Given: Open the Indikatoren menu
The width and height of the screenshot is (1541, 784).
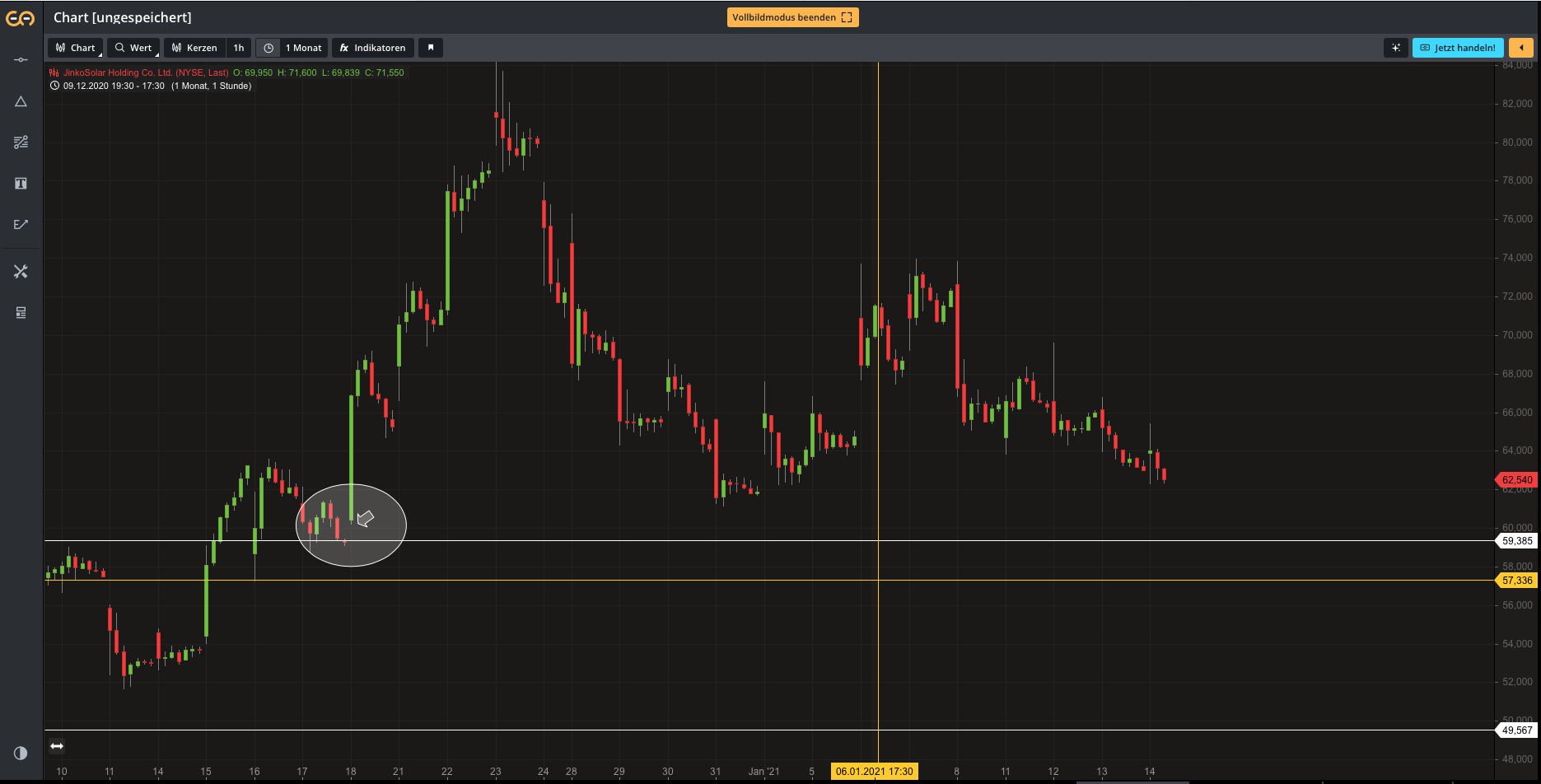Looking at the screenshot, I should (x=373, y=48).
